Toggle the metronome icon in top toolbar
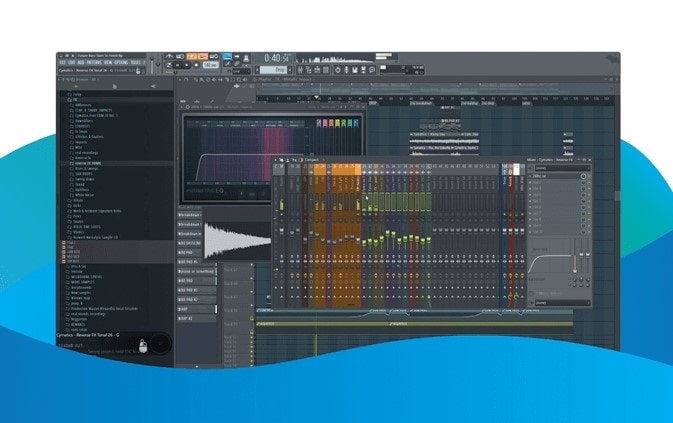 click(169, 56)
